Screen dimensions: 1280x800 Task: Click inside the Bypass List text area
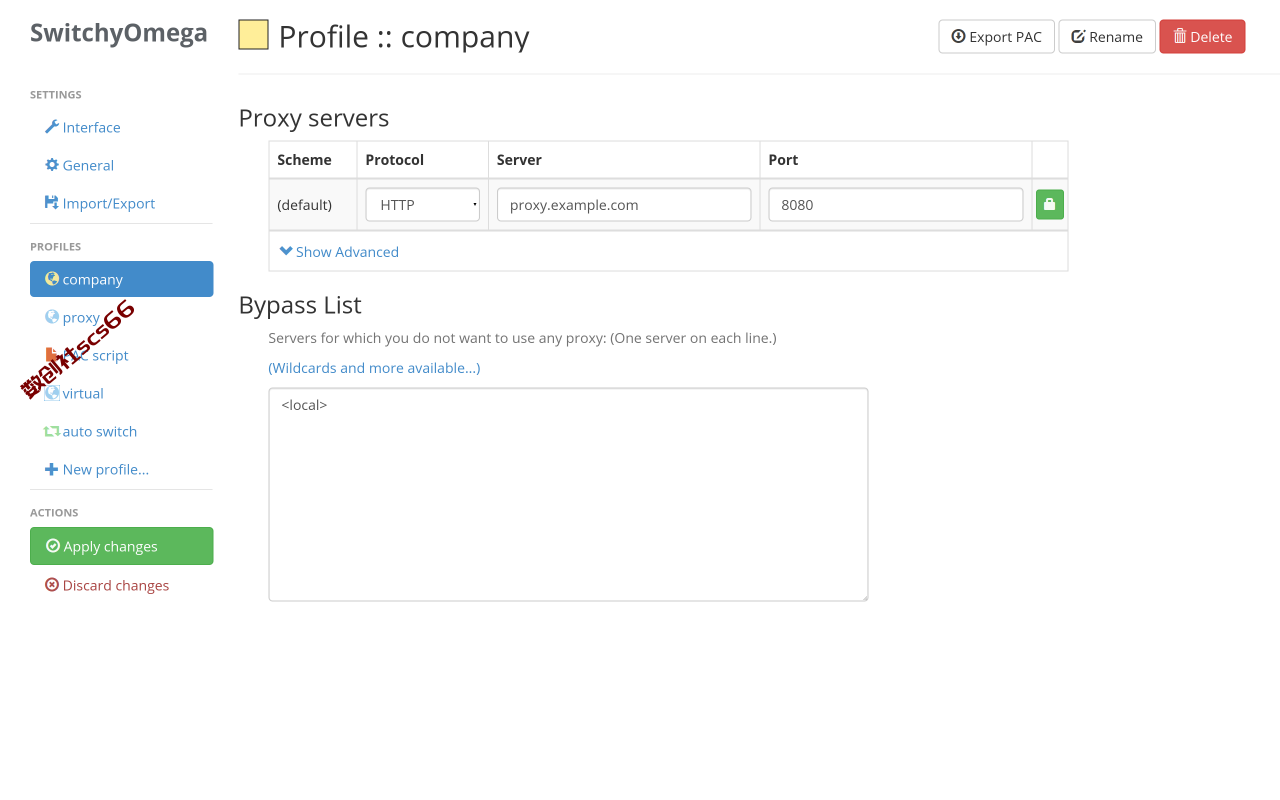tap(568, 494)
